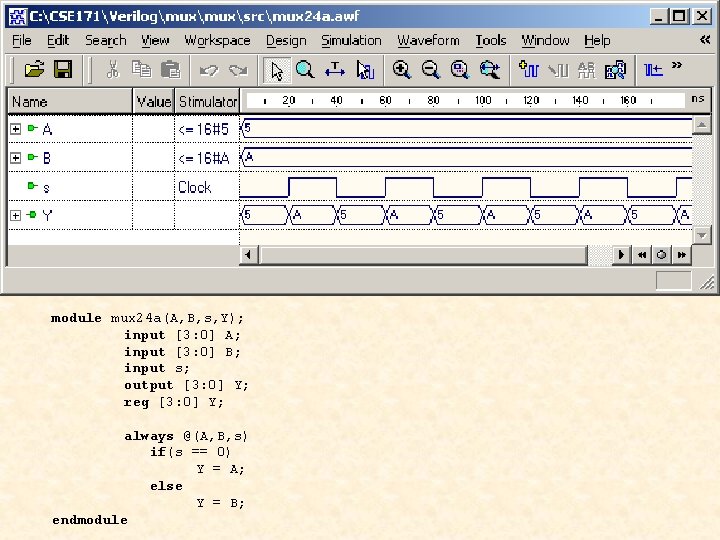This screenshot has height=540, width=720.
Task: Open the Simulation menu
Action: (x=351, y=40)
